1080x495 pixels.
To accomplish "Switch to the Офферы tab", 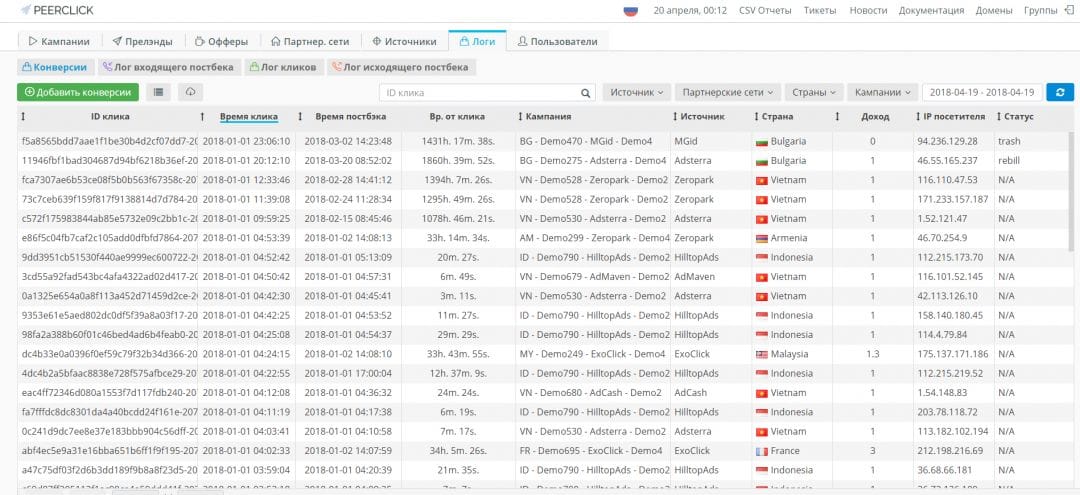I will click(220, 41).
